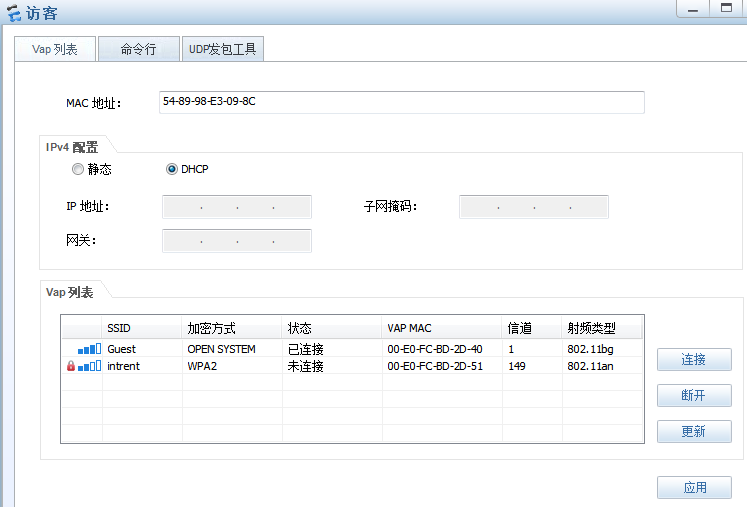Click the IP 地址 input field
Image resolution: width=747 pixels, height=507 pixels.
237,207
